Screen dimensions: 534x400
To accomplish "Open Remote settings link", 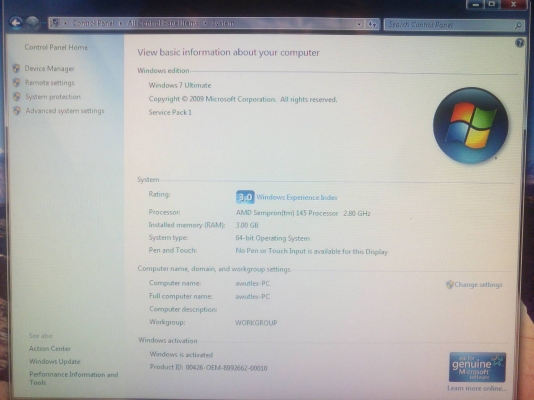I will tap(49, 83).
